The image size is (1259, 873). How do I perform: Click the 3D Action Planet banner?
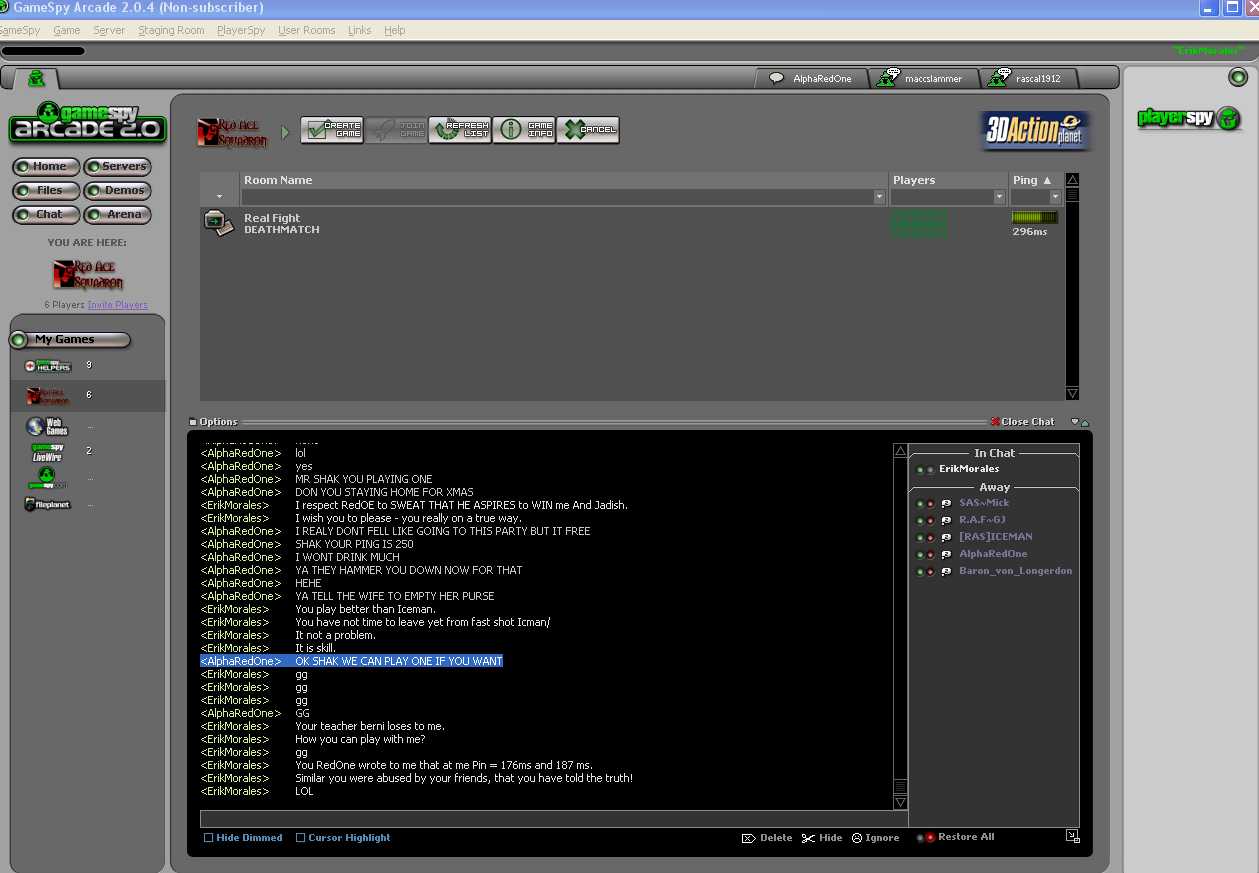(1035, 130)
